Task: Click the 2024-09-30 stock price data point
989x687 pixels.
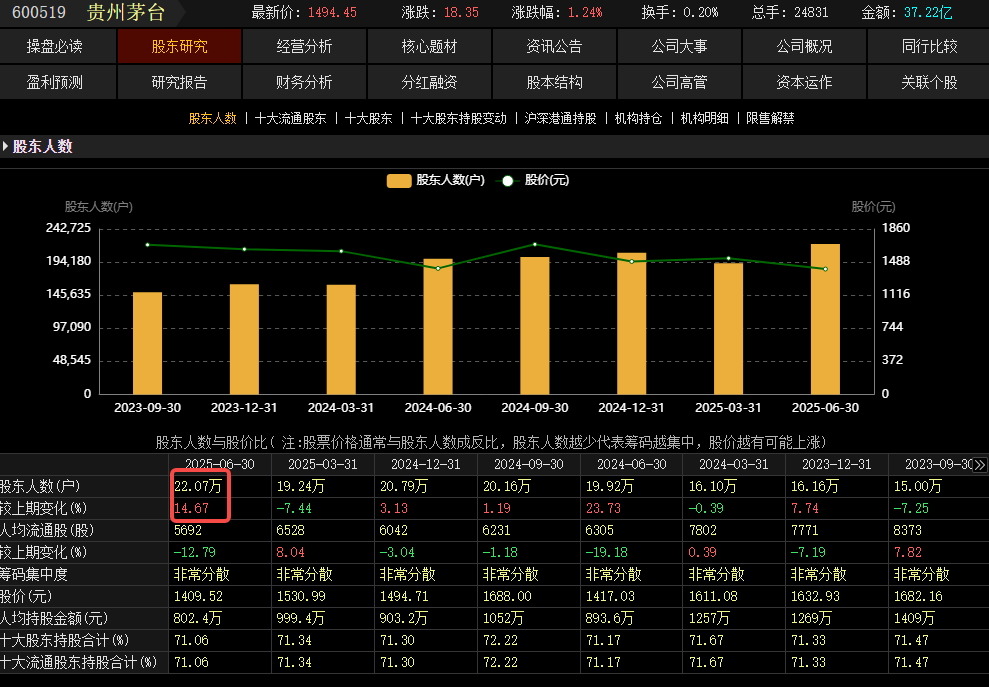Action: click(535, 244)
